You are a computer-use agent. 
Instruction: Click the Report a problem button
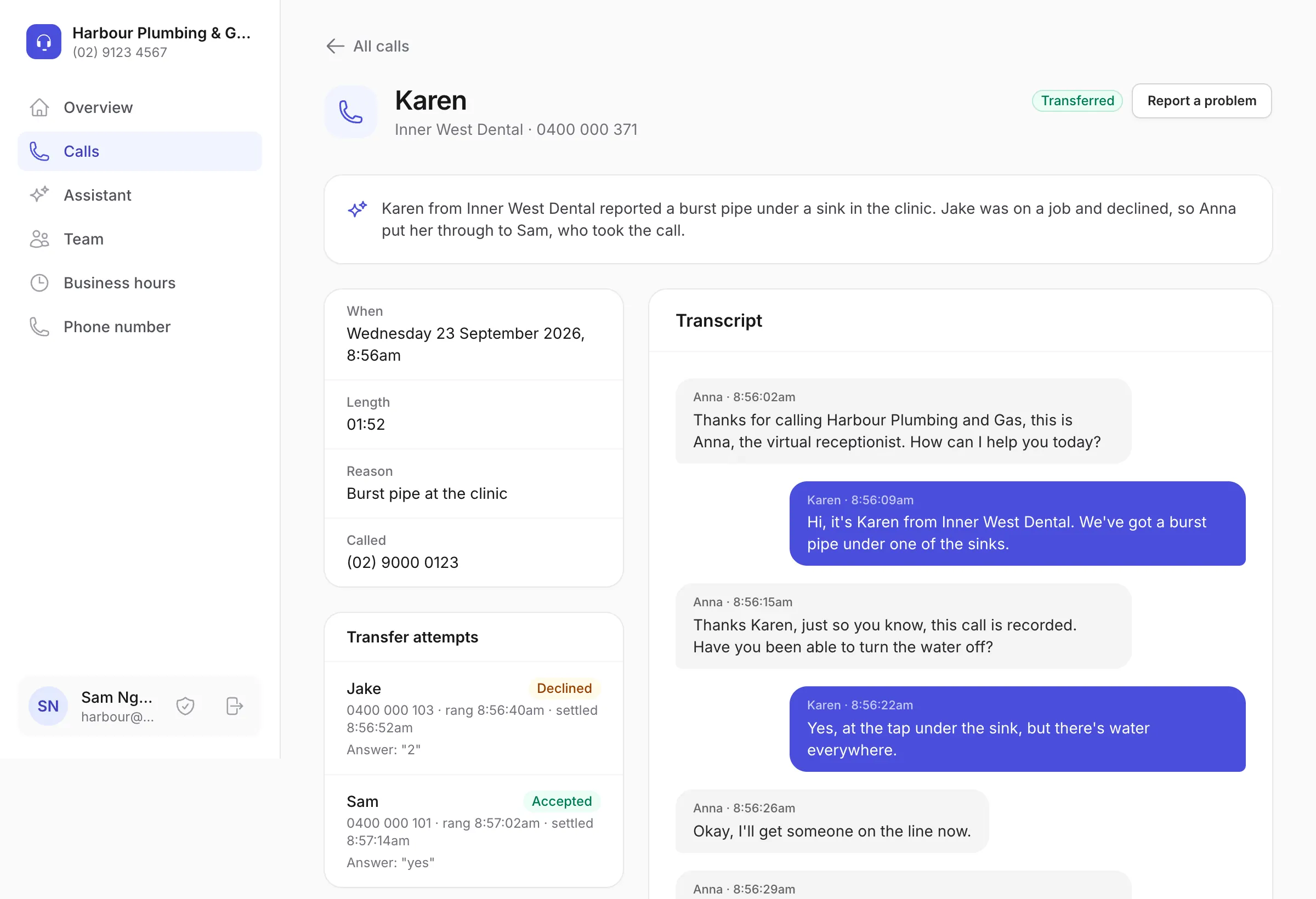[x=1201, y=101]
